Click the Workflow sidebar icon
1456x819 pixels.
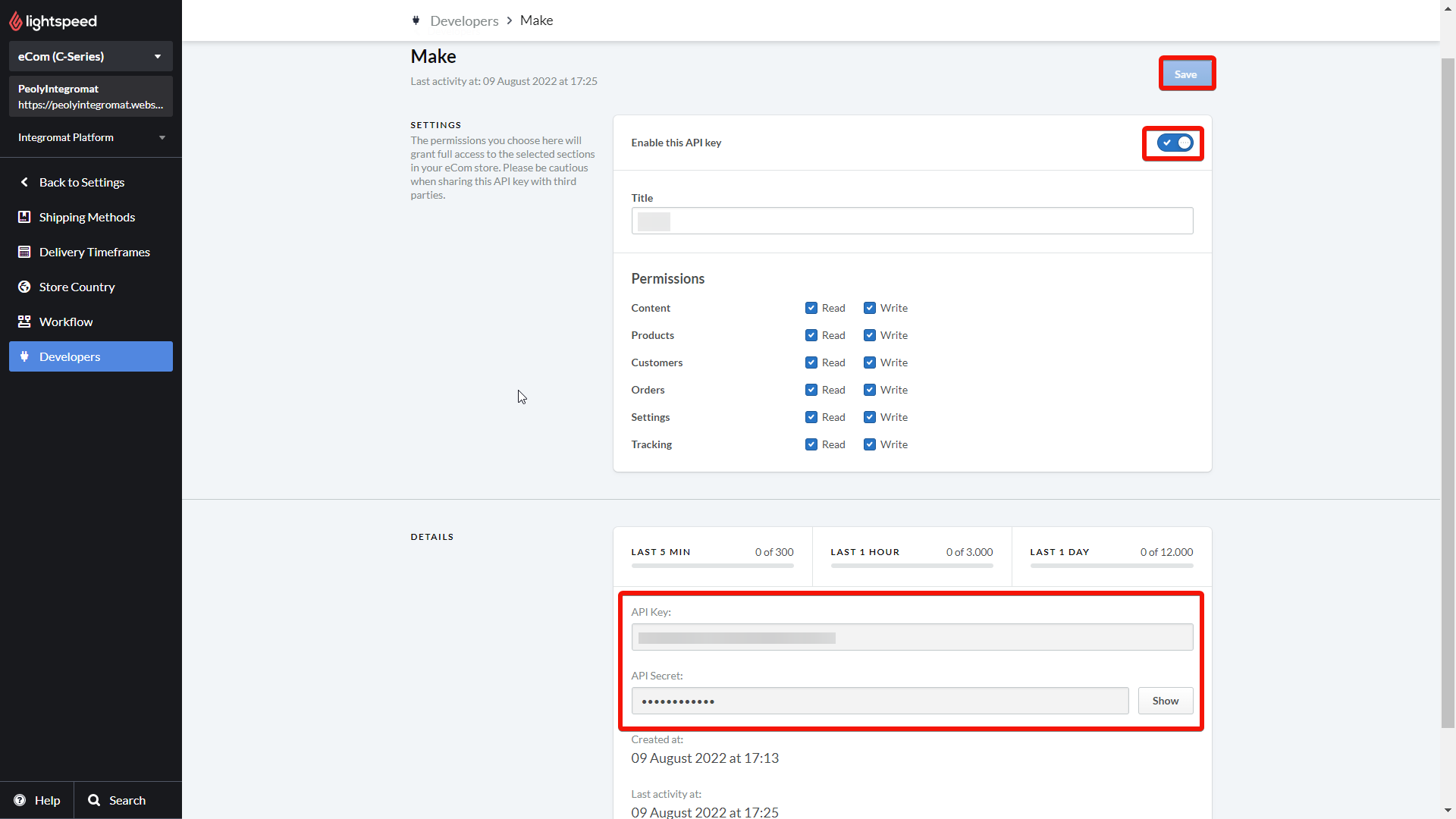click(x=24, y=322)
